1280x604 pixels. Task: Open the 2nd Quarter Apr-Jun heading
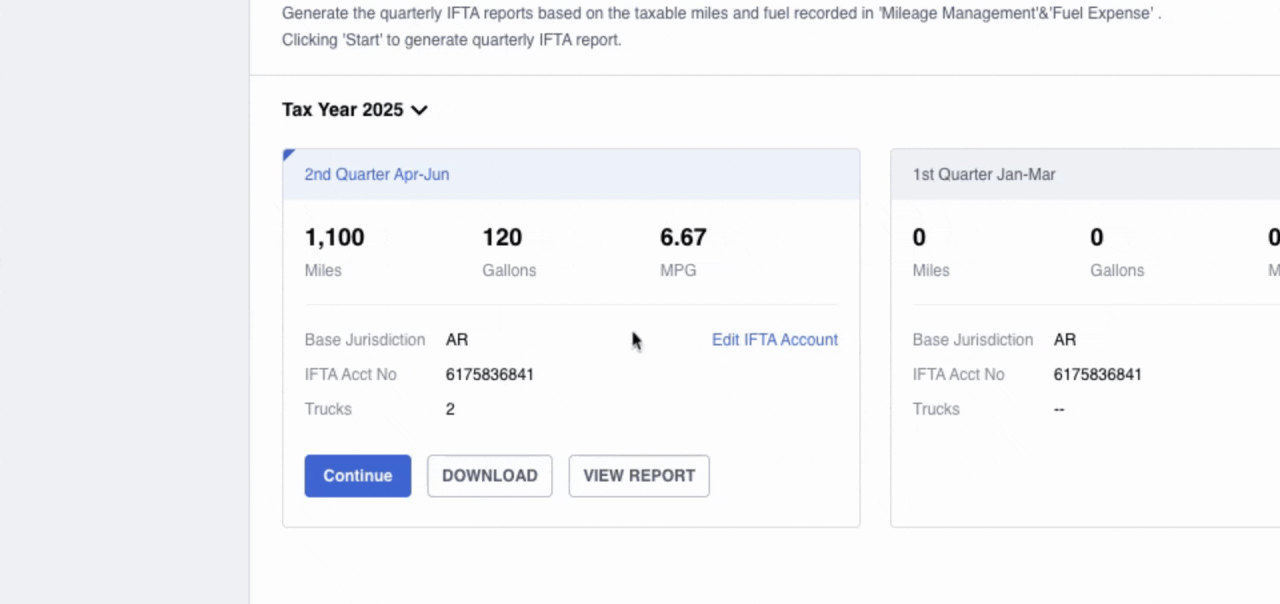376,174
